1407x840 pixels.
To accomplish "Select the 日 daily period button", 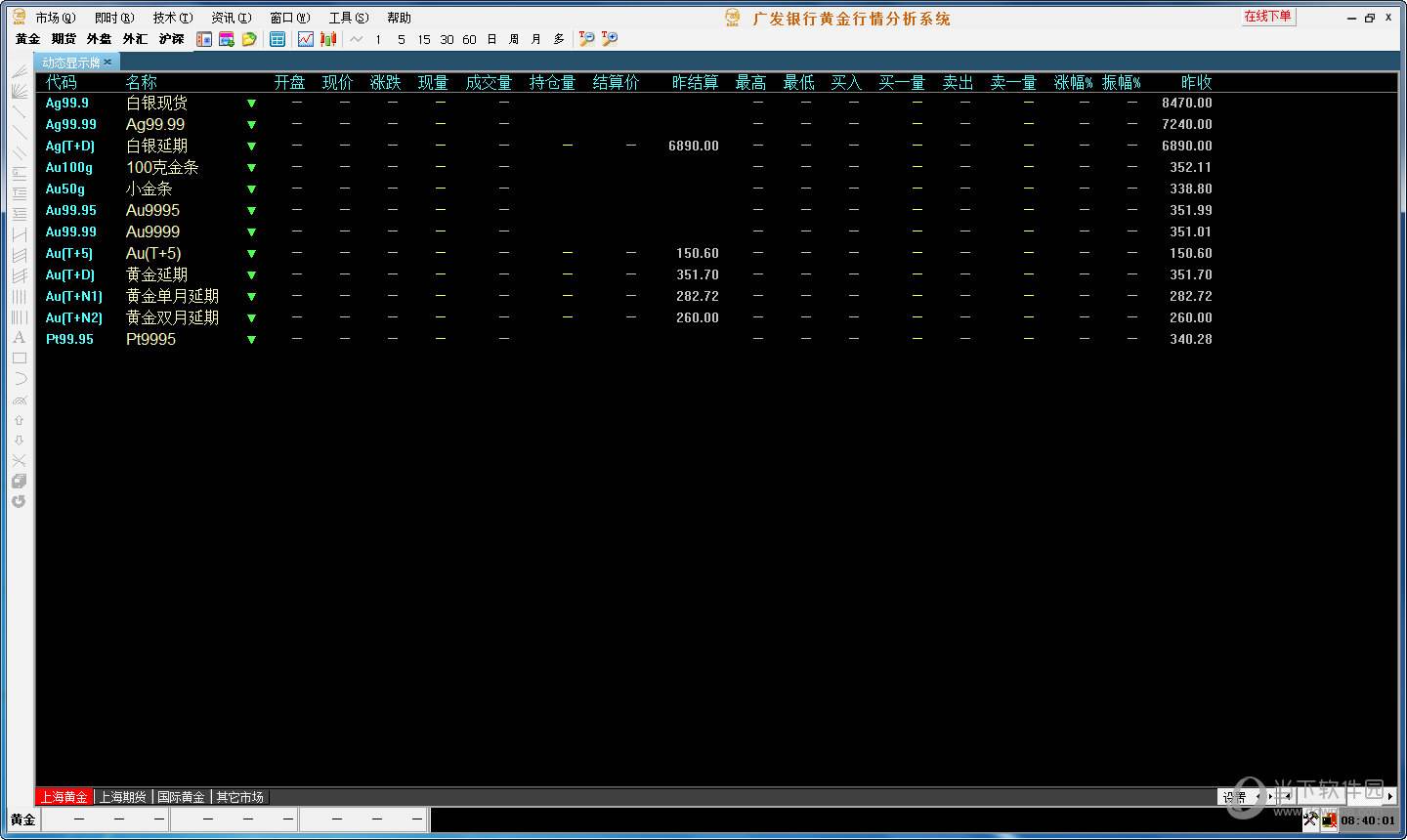I will pos(491,39).
